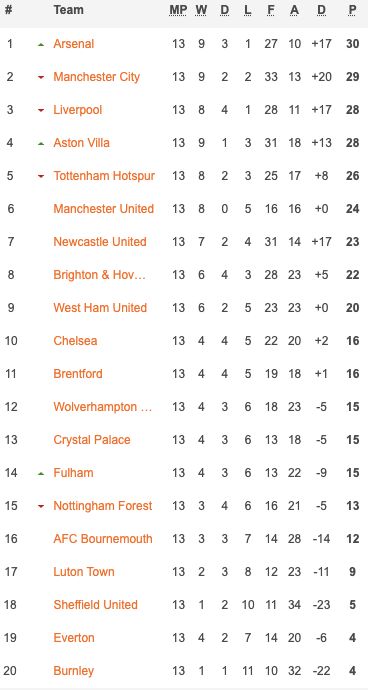
Task: Click the red down arrow beside Nottingham Forest
Action: [41, 506]
